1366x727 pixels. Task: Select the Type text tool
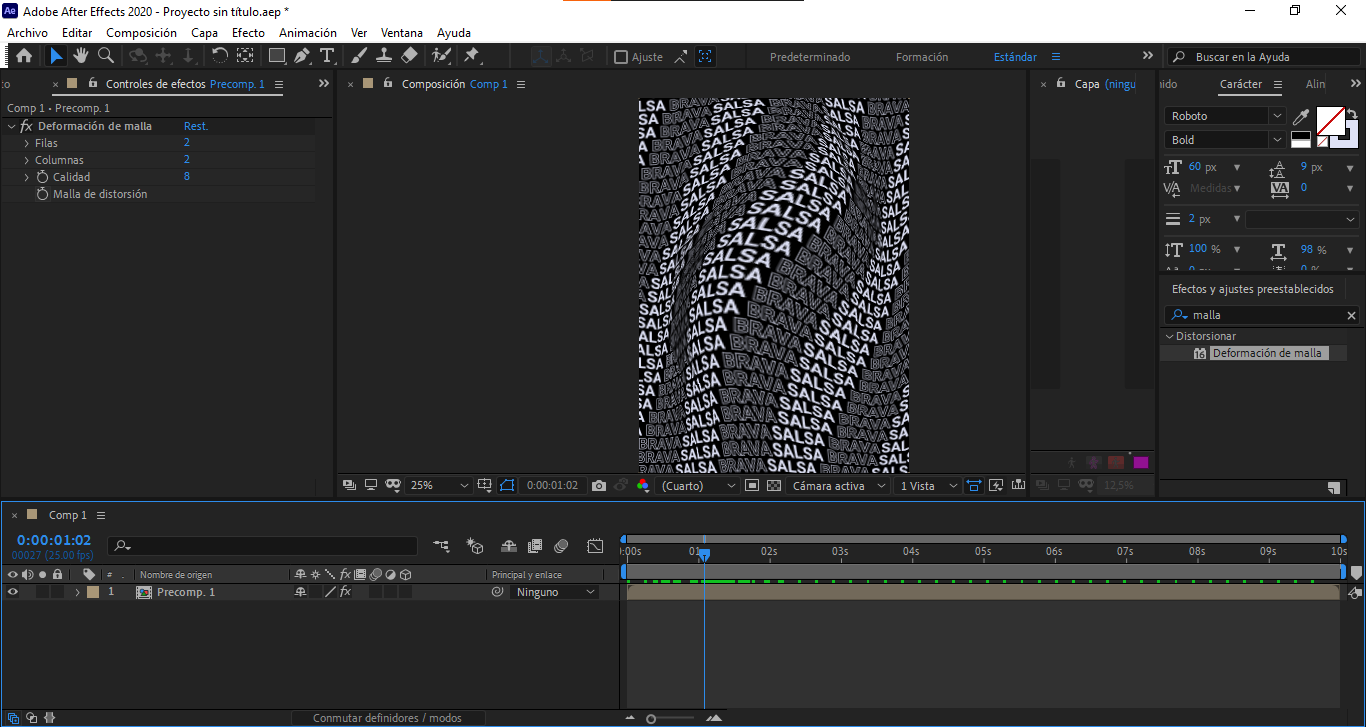point(327,56)
